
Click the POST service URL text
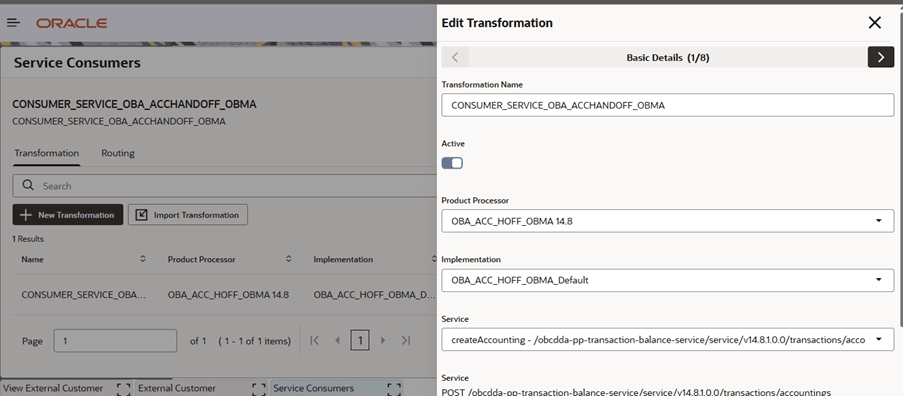click(x=636, y=392)
